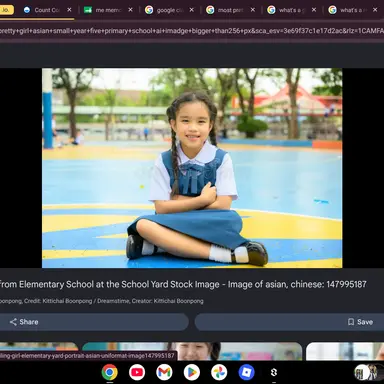Switch to the 'most pret' tab

click(230, 10)
